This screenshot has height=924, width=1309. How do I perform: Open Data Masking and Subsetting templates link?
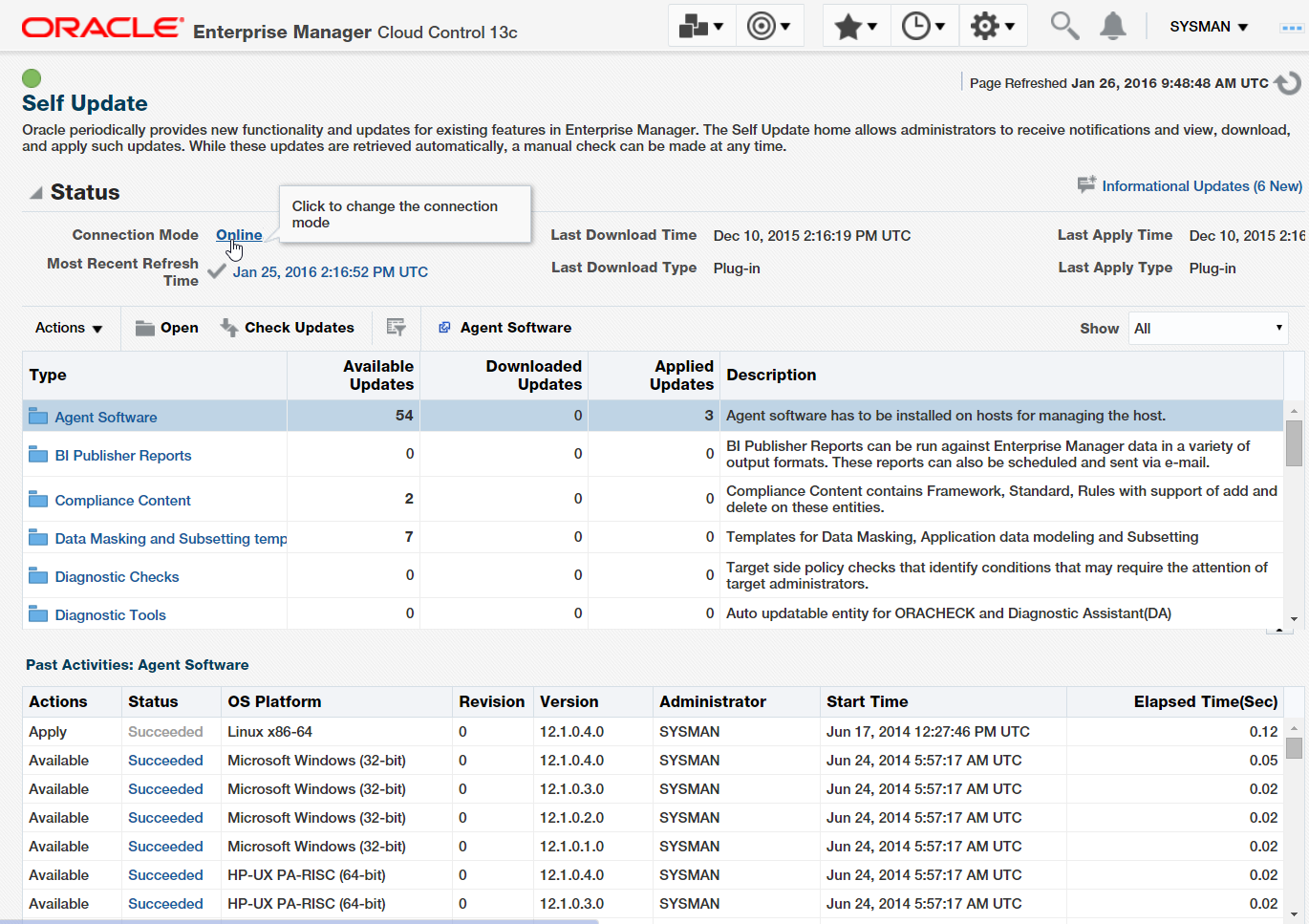click(x=171, y=539)
